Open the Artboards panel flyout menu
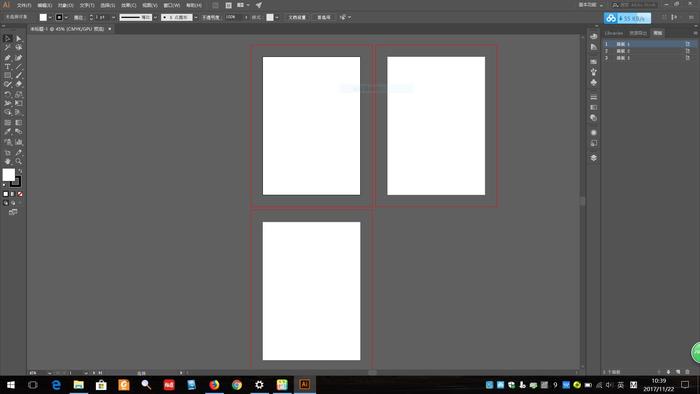This screenshot has height=394, width=700. [695, 33]
